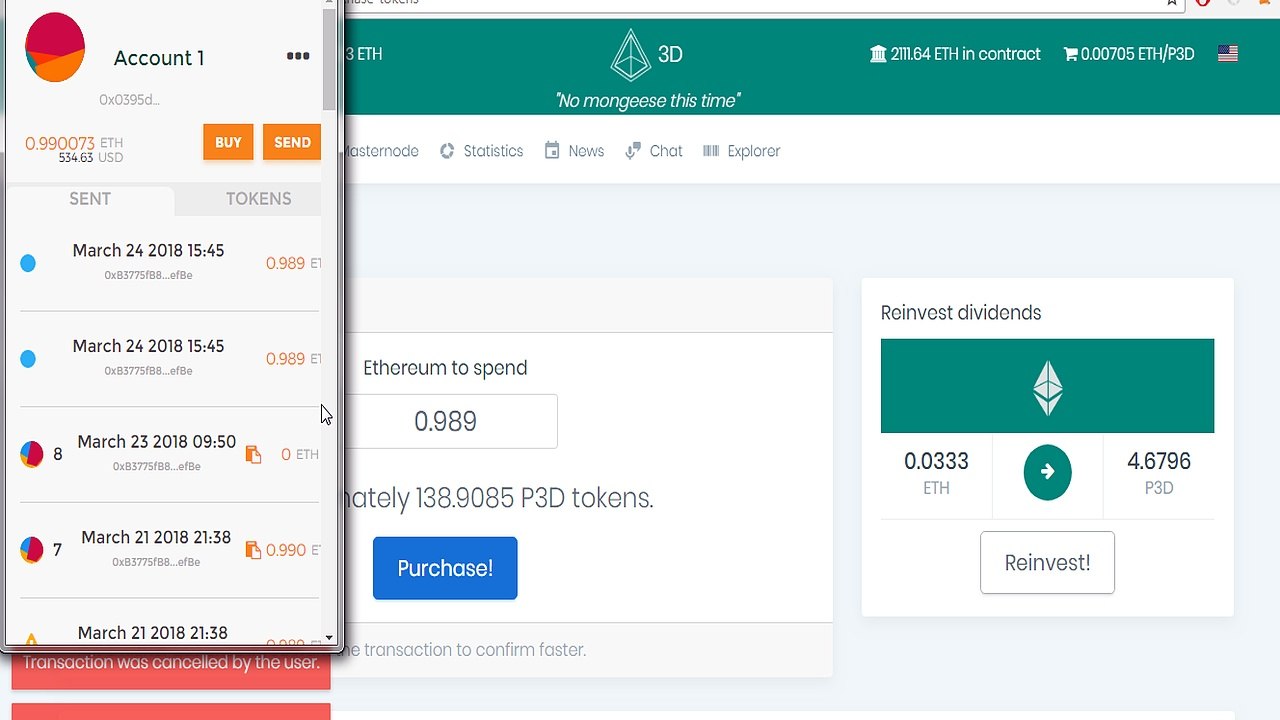Screen dimensions: 1280x720
Task: Copy transaction hash for transaction 7
Action: [x=253, y=550]
